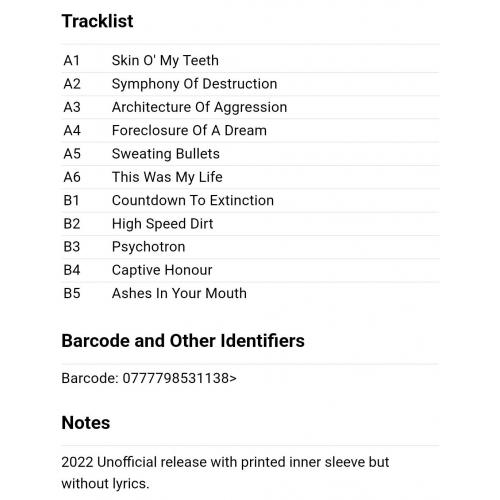Select the Psychotron track
This screenshot has width=500, height=500.
[x=148, y=247]
